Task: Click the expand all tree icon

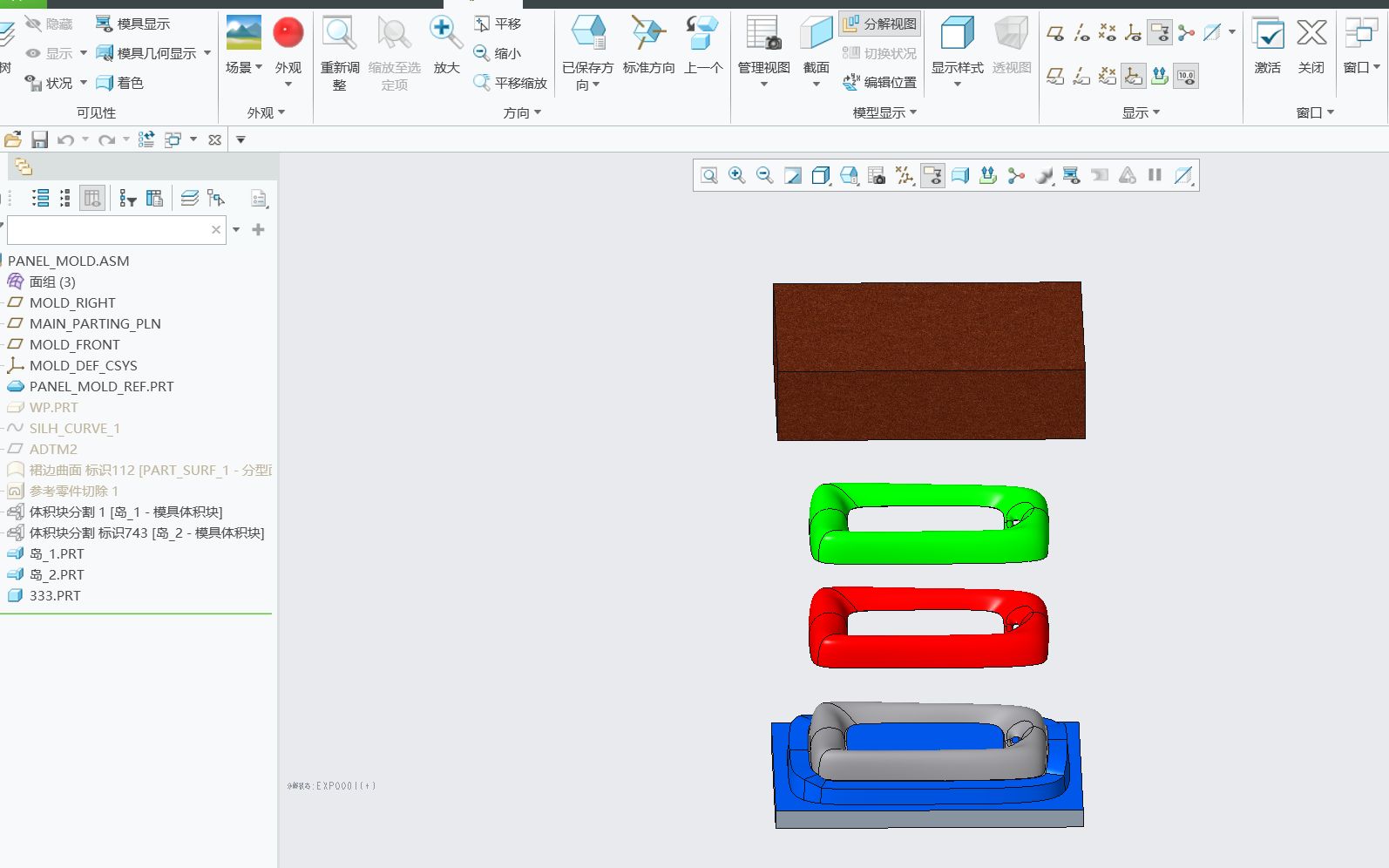Action: [40, 199]
